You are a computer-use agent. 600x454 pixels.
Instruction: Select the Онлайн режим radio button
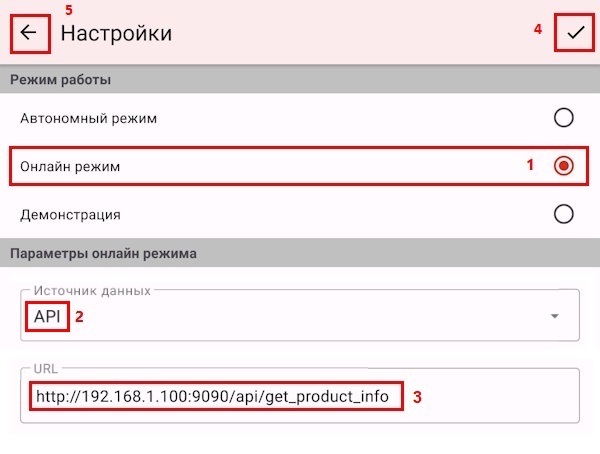click(563, 166)
